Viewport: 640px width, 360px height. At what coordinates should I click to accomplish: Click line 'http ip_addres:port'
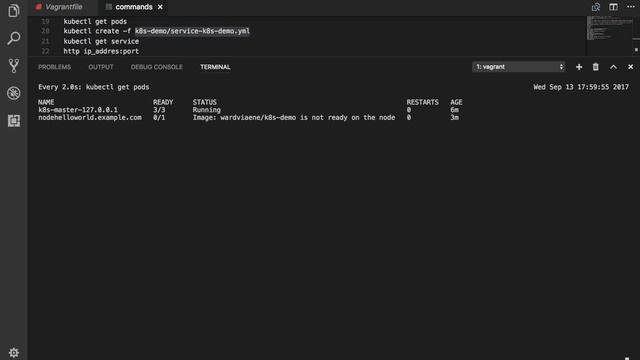pos(101,51)
